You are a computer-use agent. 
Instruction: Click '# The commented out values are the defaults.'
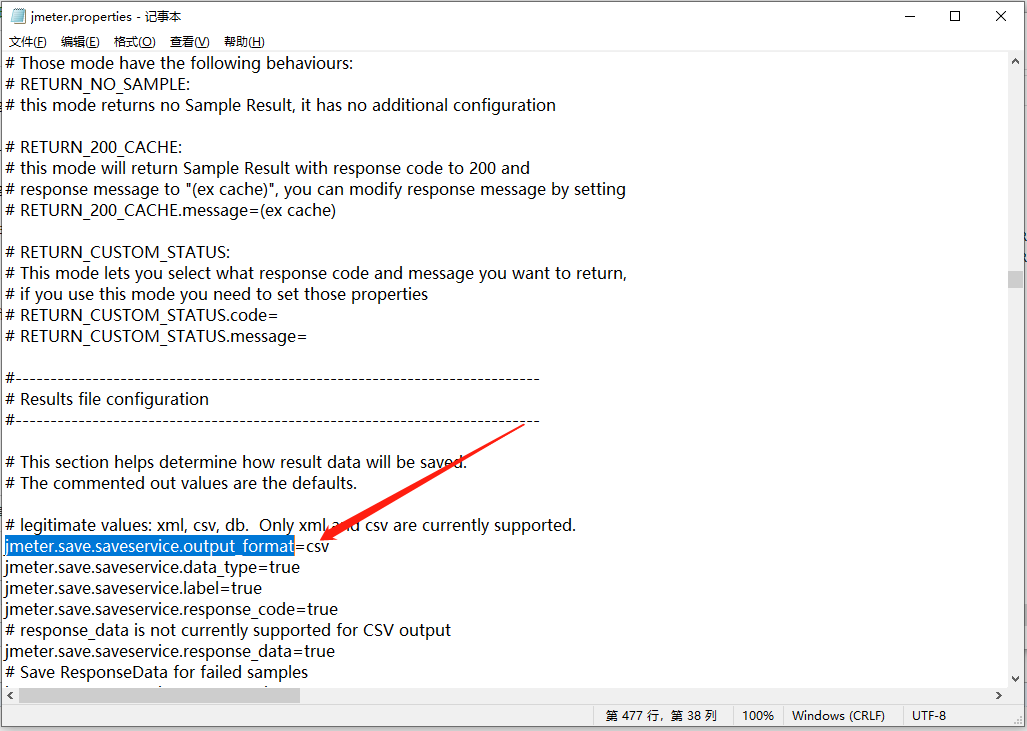181,483
